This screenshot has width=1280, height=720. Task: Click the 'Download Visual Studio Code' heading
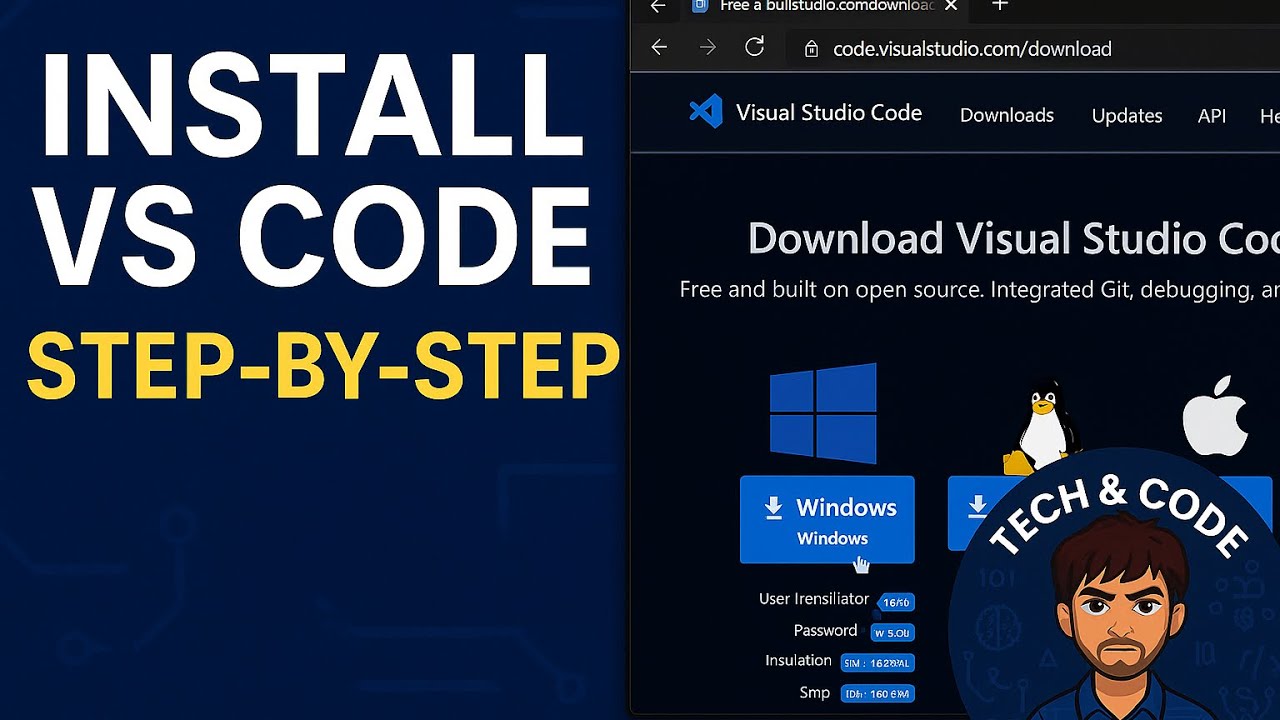coord(1013,239)
